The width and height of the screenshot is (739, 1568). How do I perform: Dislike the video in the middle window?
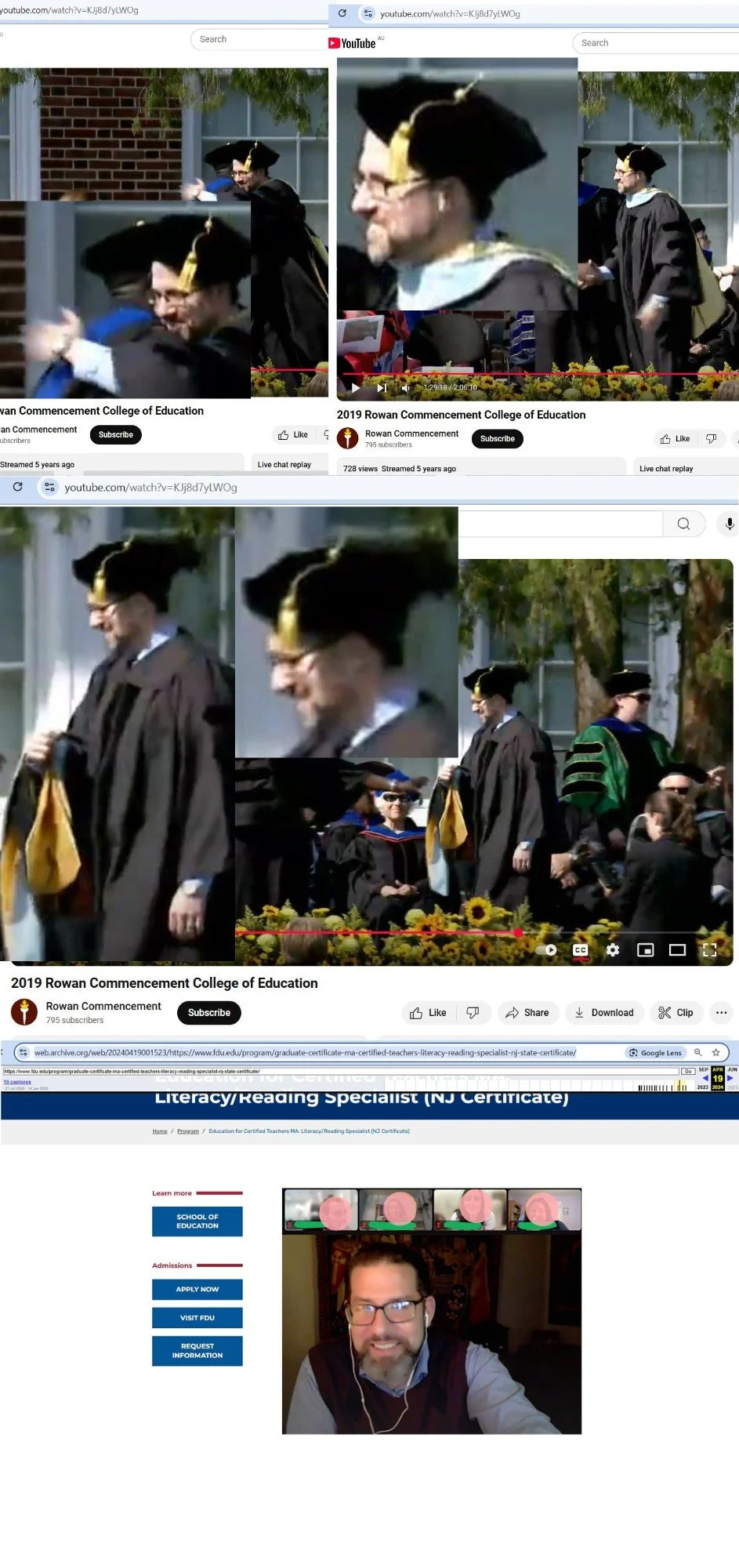[473, 1012]
